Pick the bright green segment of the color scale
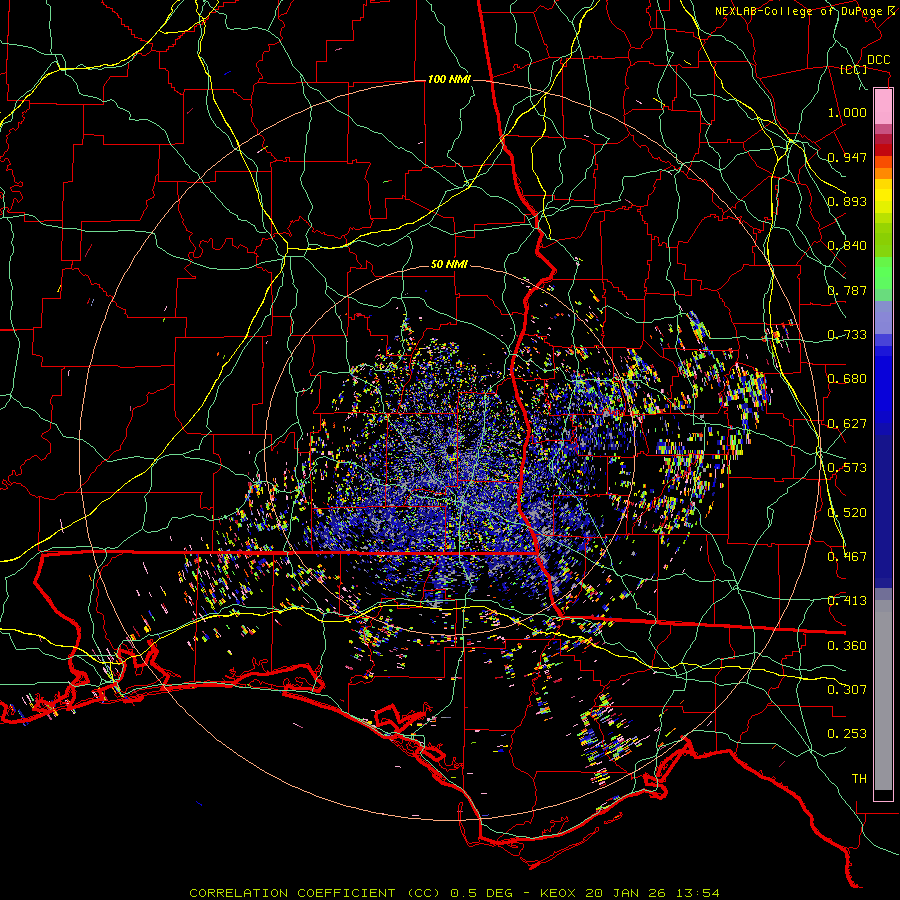Viewport: 900px width, 900px height. (883, 273)
